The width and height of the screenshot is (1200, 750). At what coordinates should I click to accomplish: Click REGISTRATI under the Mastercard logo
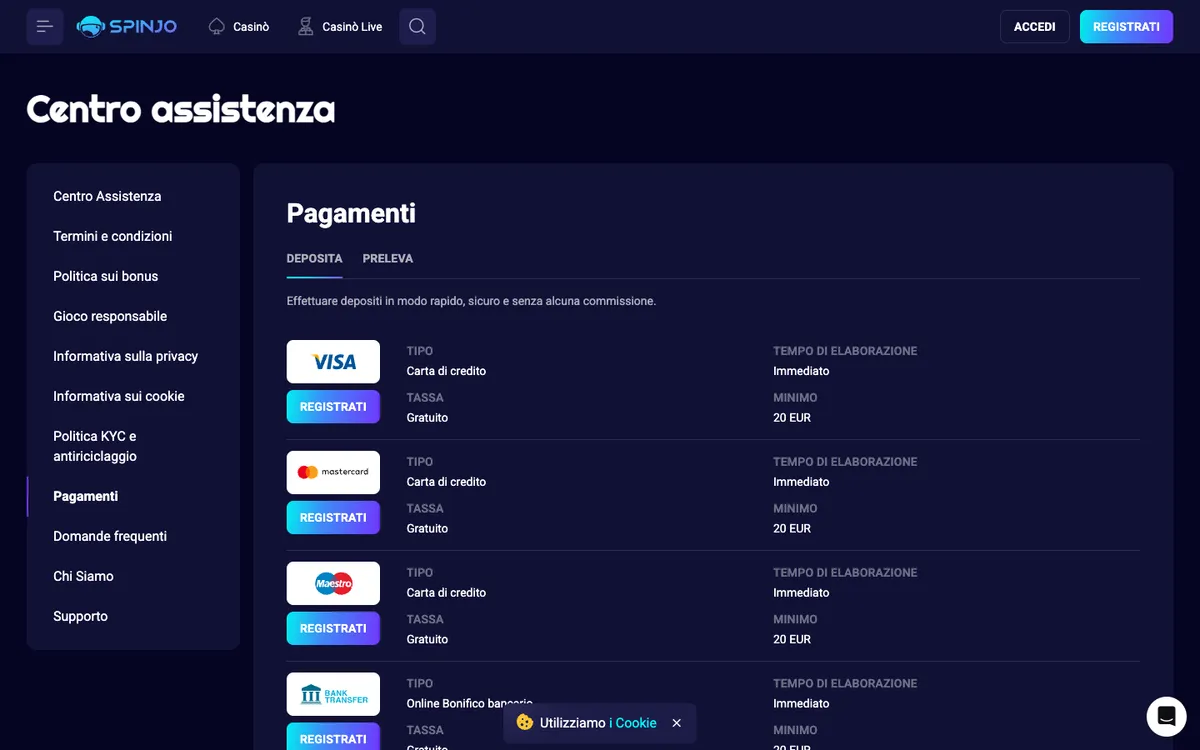[x=333, y=518]
